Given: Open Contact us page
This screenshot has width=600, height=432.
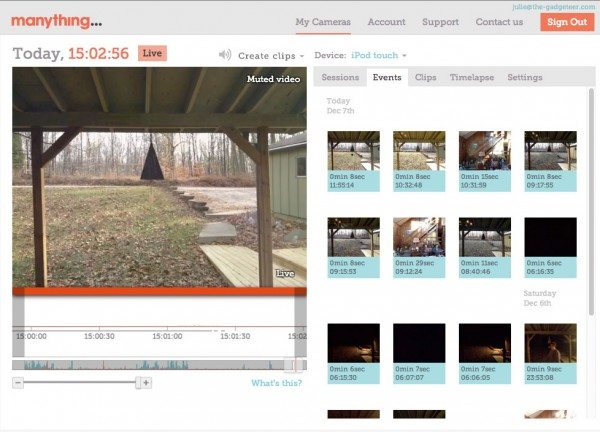Looking at the screenshot, I should 499,22.
